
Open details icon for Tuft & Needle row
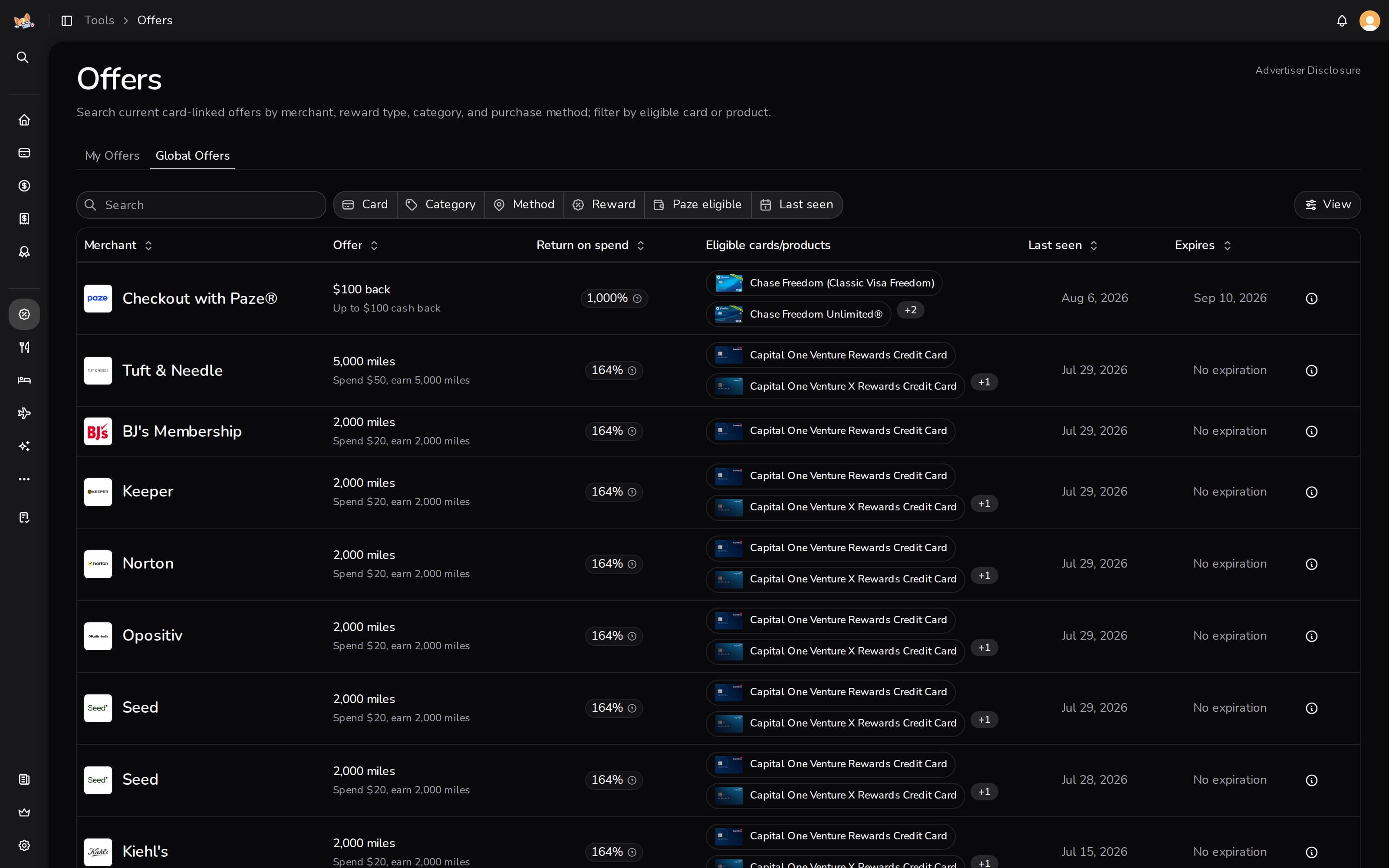1311,371
